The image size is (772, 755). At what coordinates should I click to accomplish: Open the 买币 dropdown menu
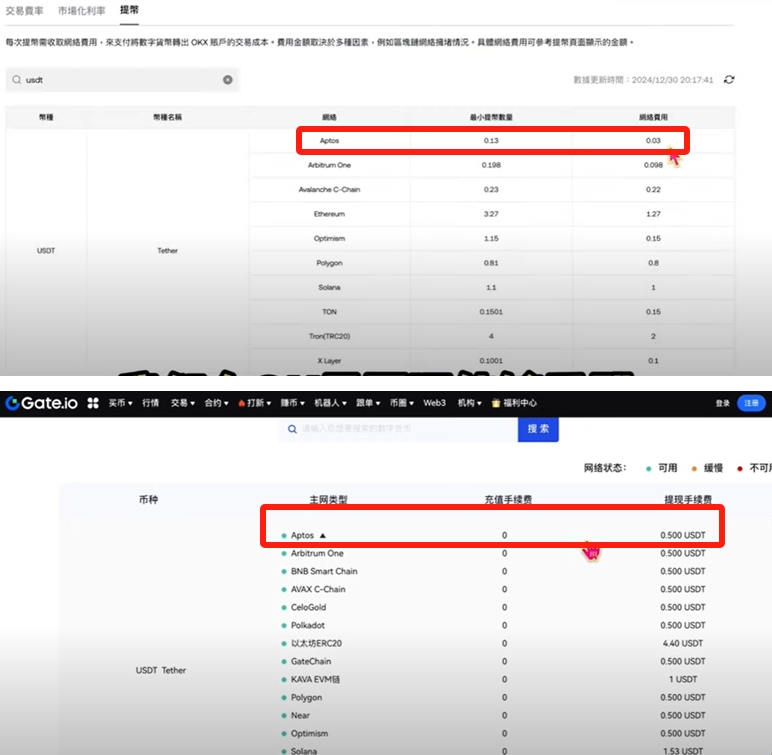pyautogui.click(x=121, y=403)
